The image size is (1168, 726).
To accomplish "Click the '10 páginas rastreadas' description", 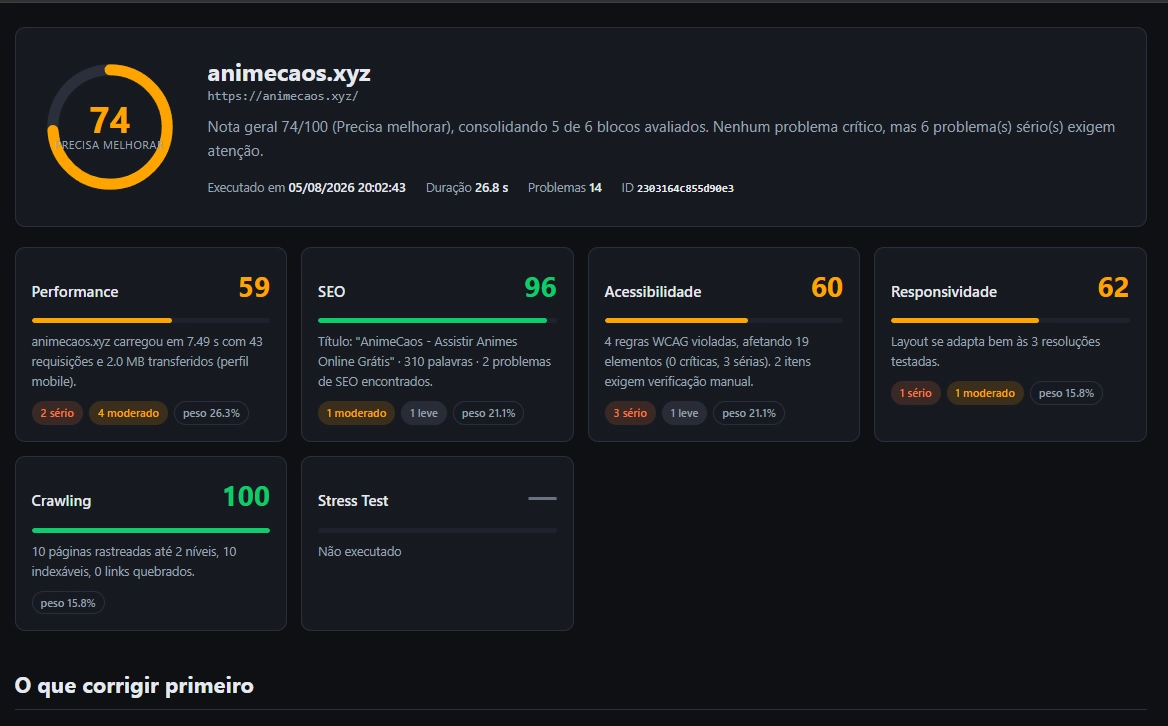I will tap(134, 561).
